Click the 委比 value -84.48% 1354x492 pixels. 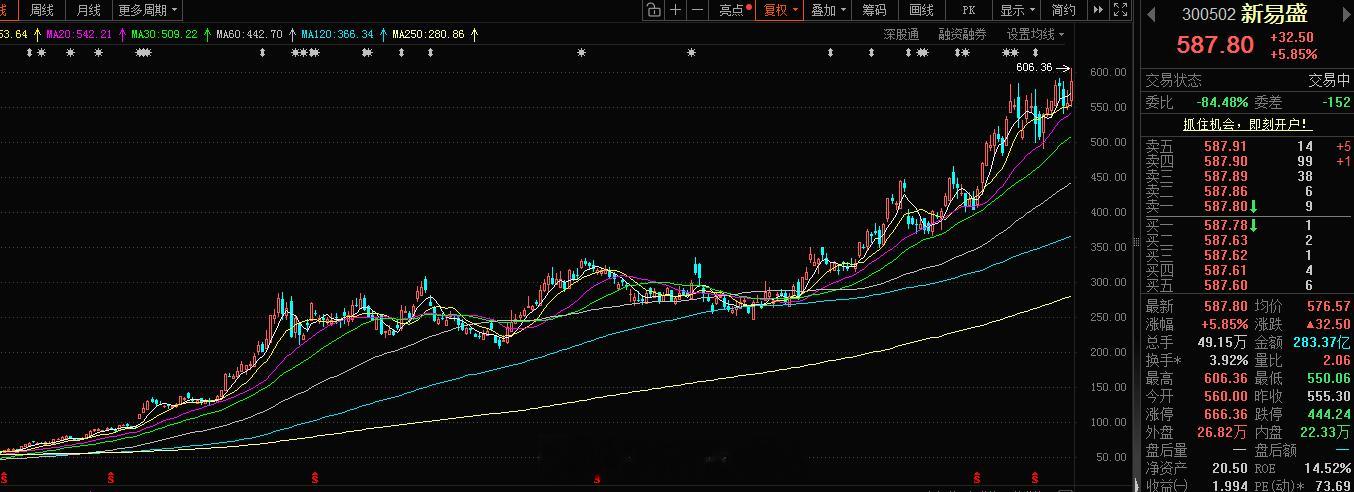(1222, 102)
